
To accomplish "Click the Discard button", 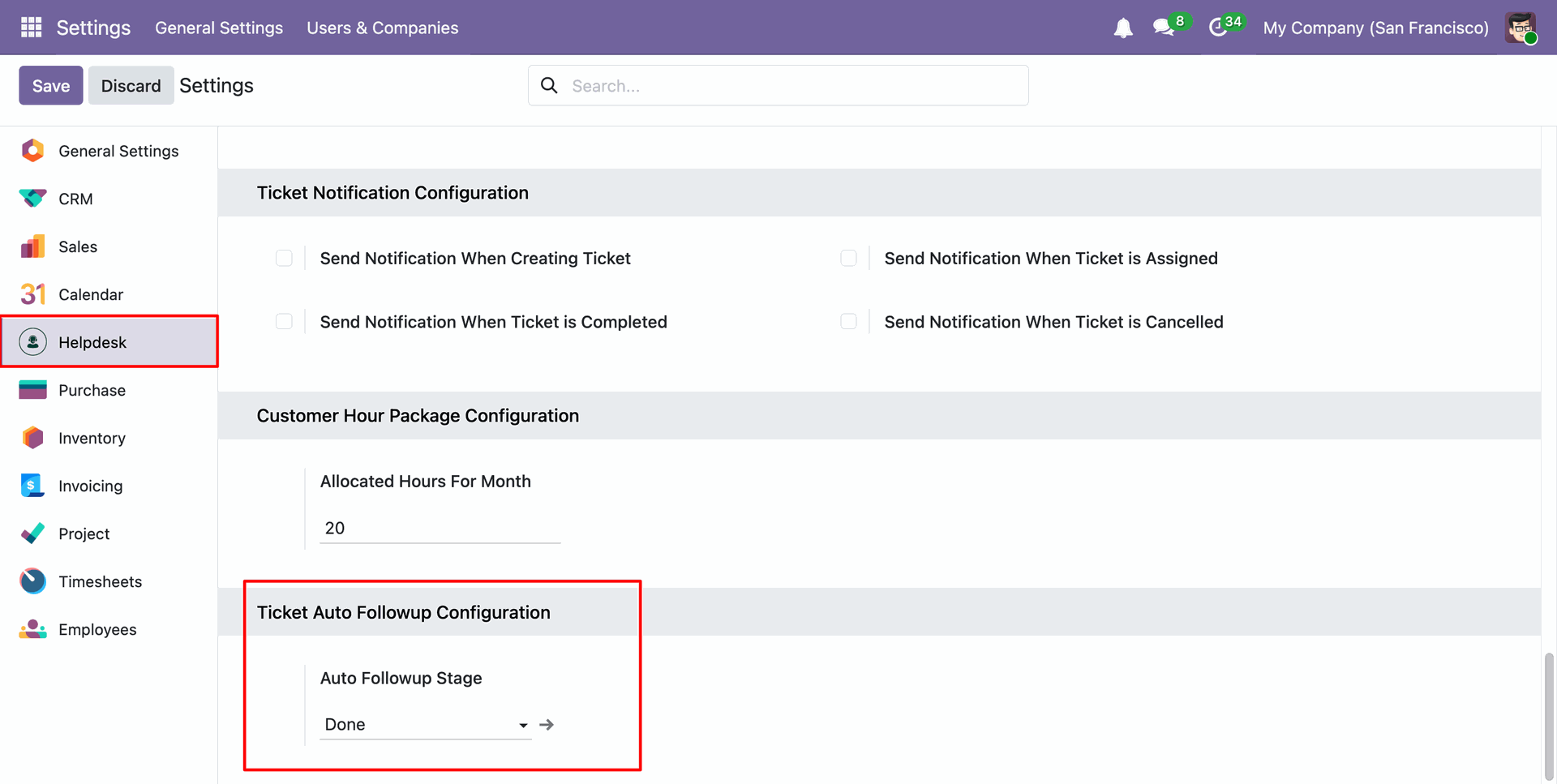I will (x=131, y=86).
